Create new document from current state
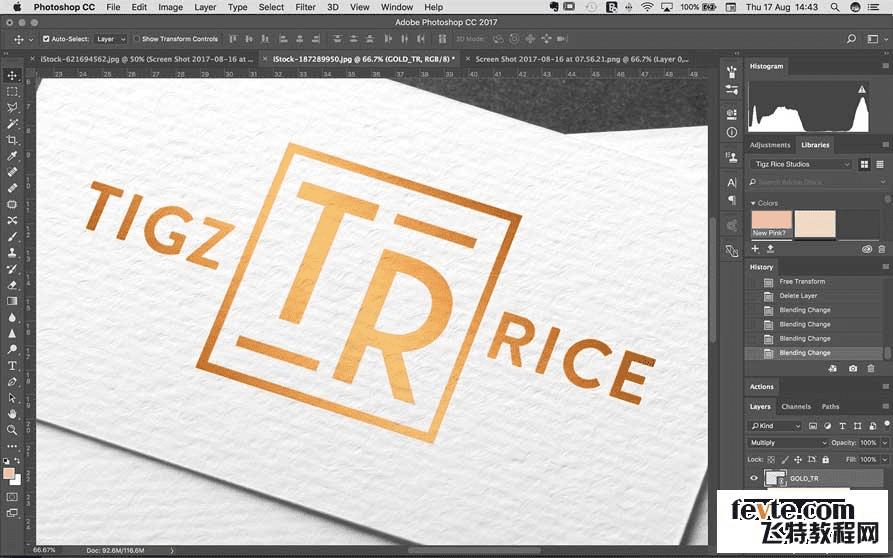Screen dimensions: 893x558 [833, 369]
